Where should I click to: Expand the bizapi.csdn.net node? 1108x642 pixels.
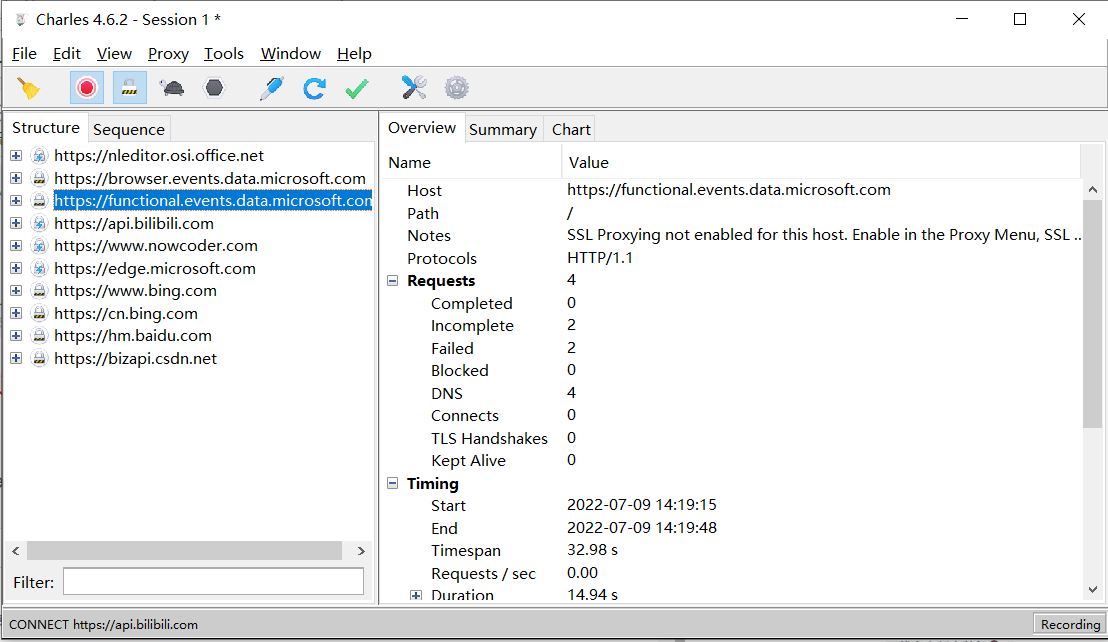click(x=16, y=358)
